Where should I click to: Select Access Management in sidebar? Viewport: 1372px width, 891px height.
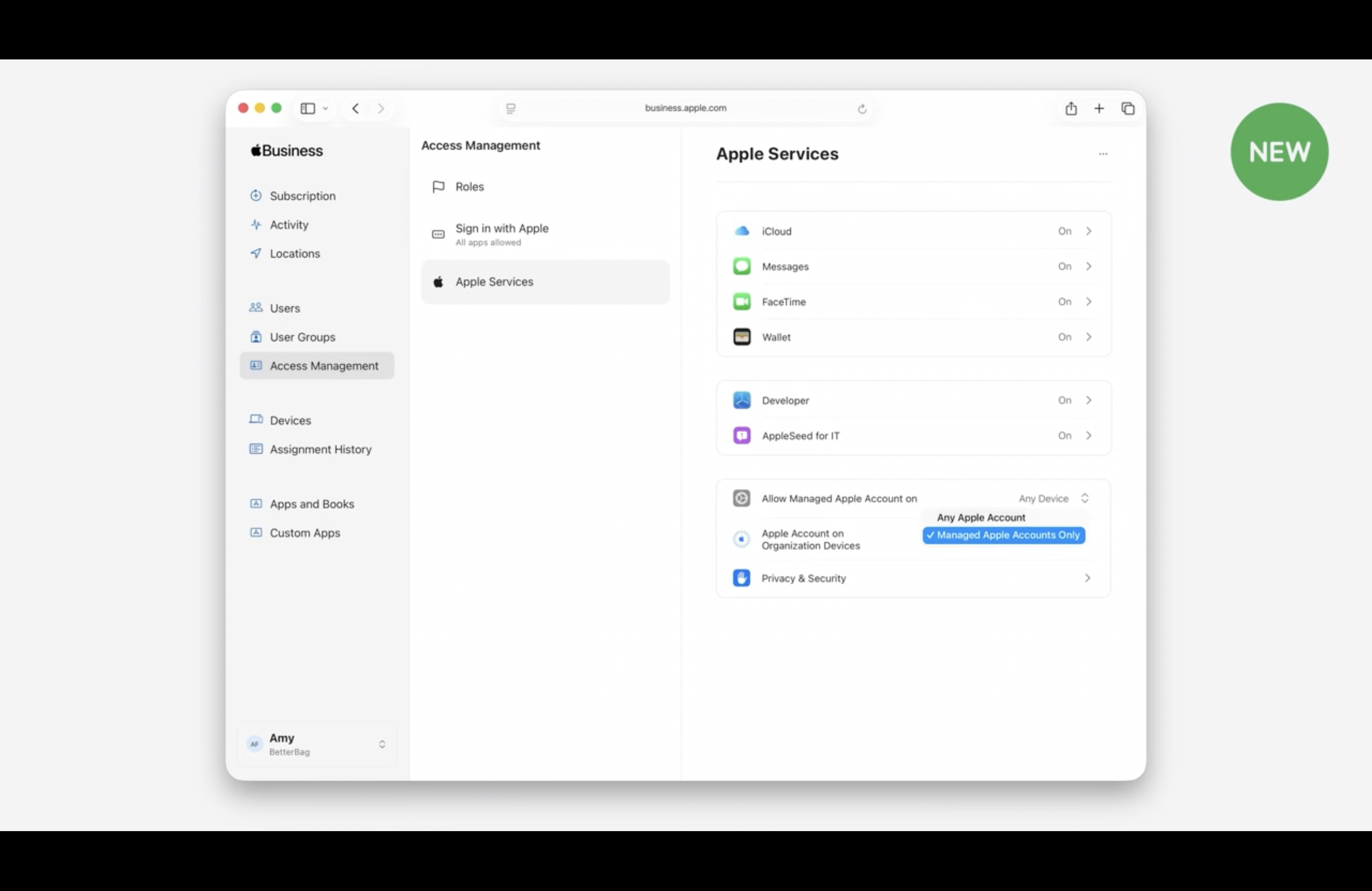click(317, 366)
